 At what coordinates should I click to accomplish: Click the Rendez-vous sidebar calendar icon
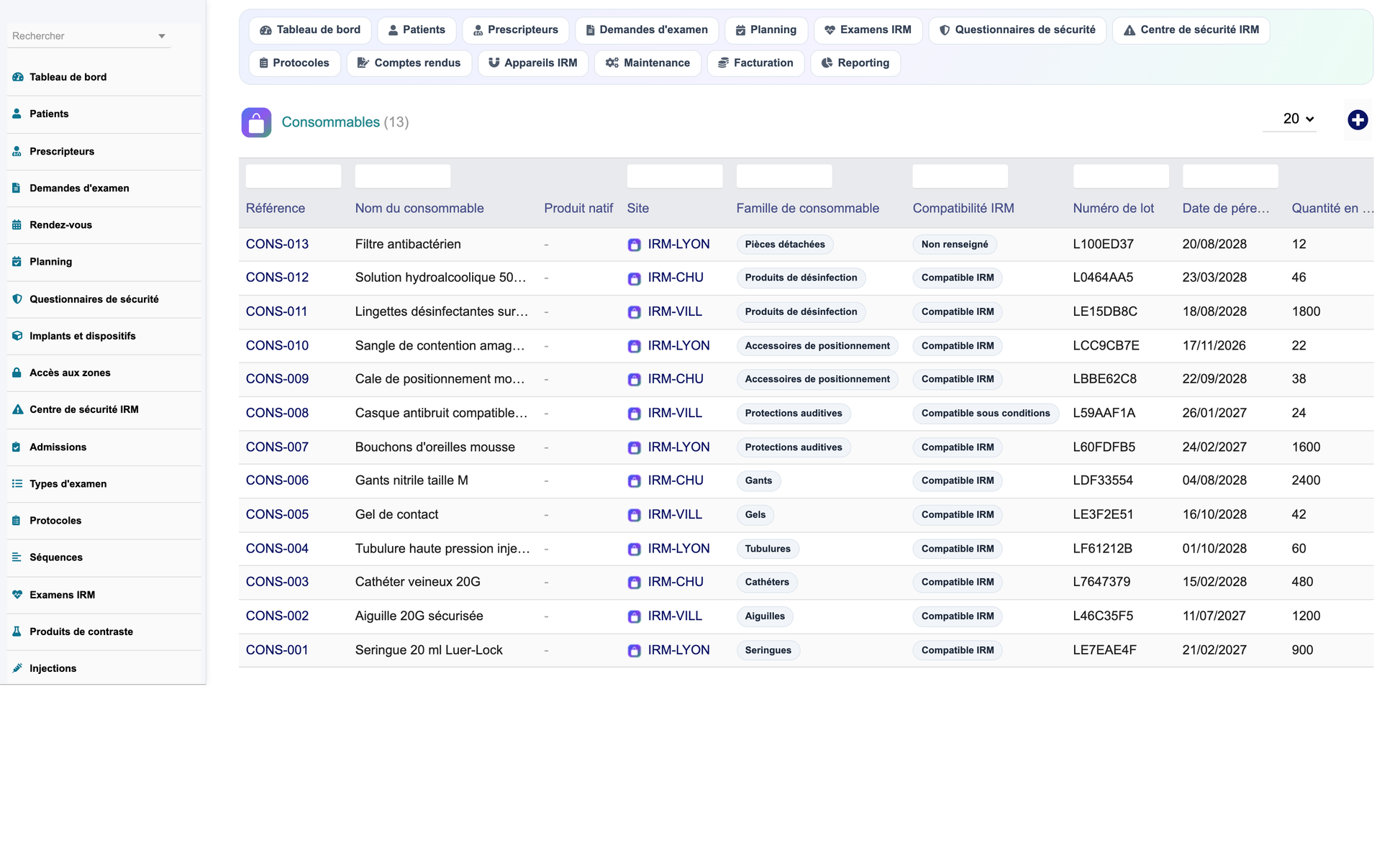(x=17, y=224)
